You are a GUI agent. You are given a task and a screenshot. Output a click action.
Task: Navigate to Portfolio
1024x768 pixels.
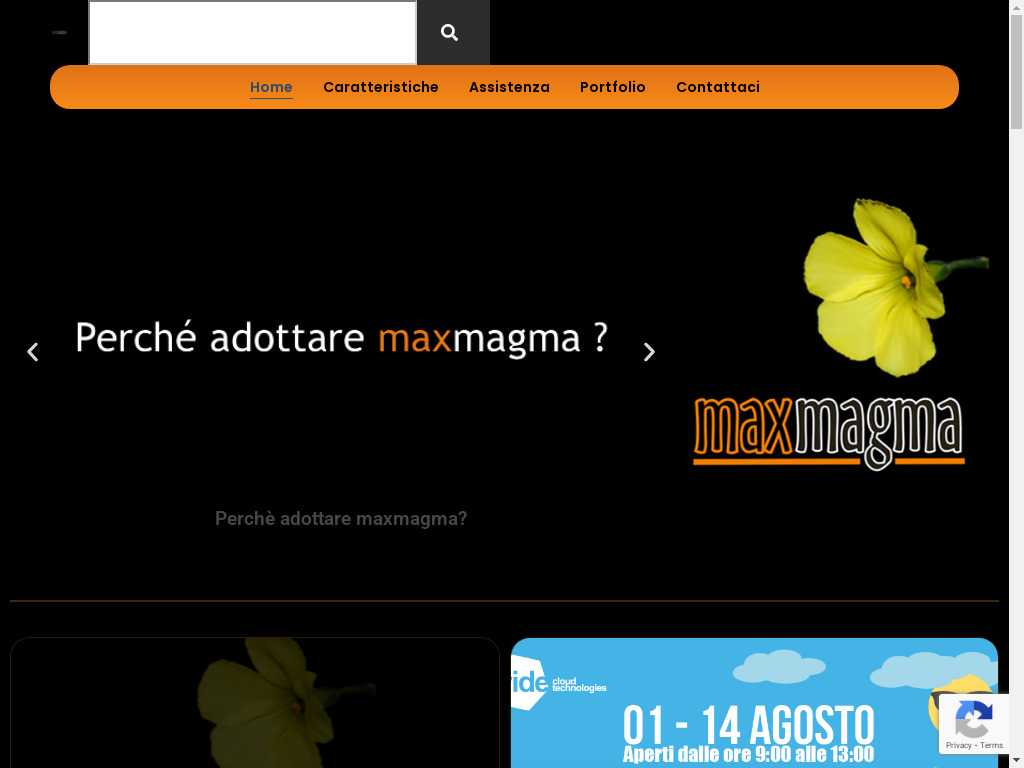click(x=612, y=87)
